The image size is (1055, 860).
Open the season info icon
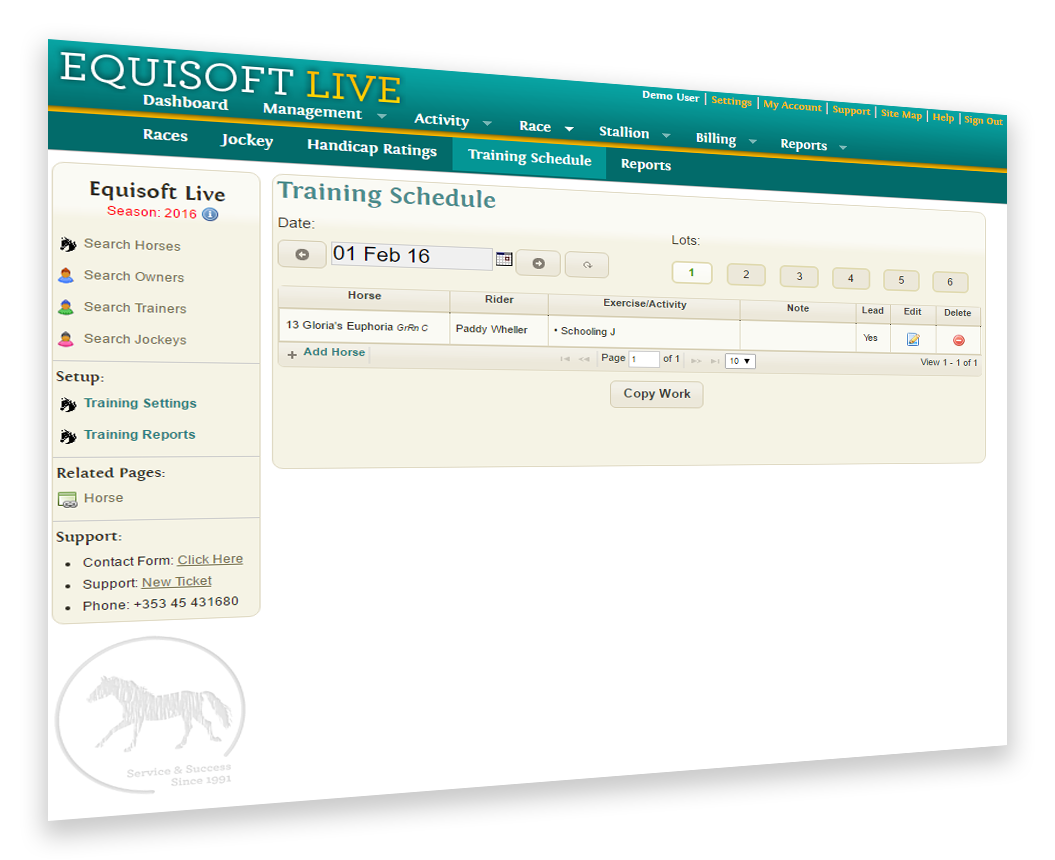(x=210, y=215)
